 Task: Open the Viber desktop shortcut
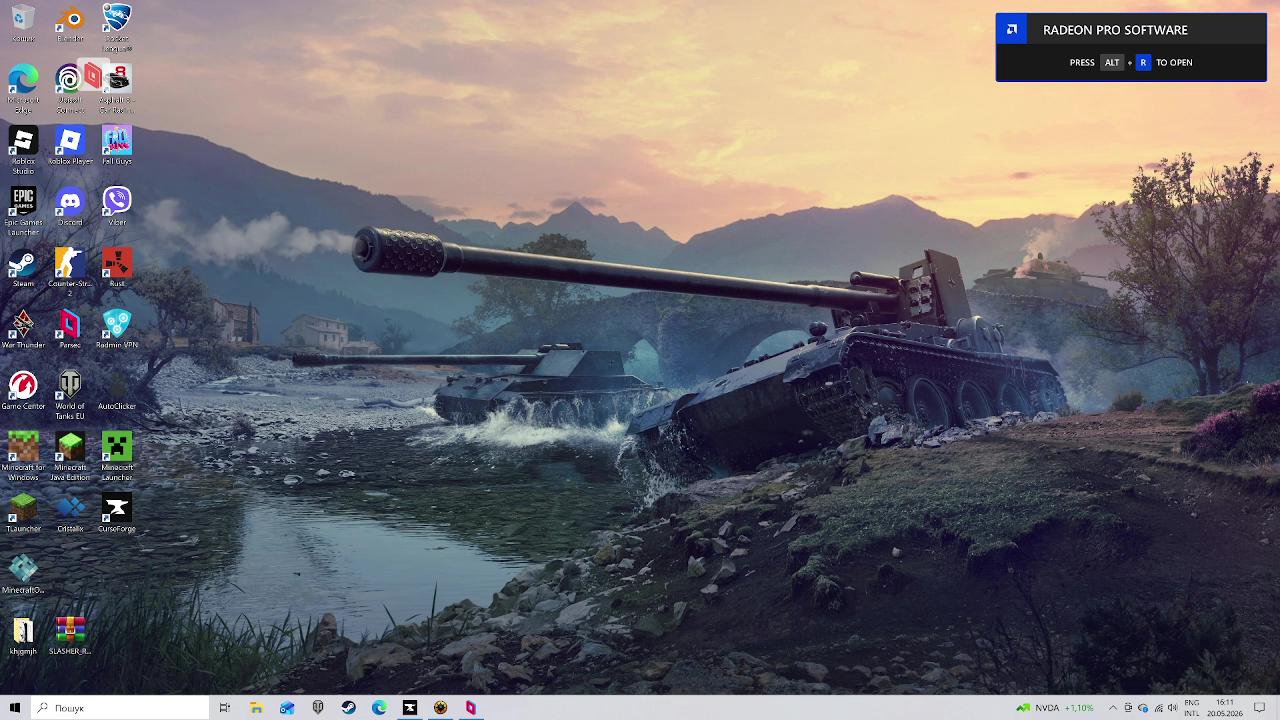(x=117, y=207)
